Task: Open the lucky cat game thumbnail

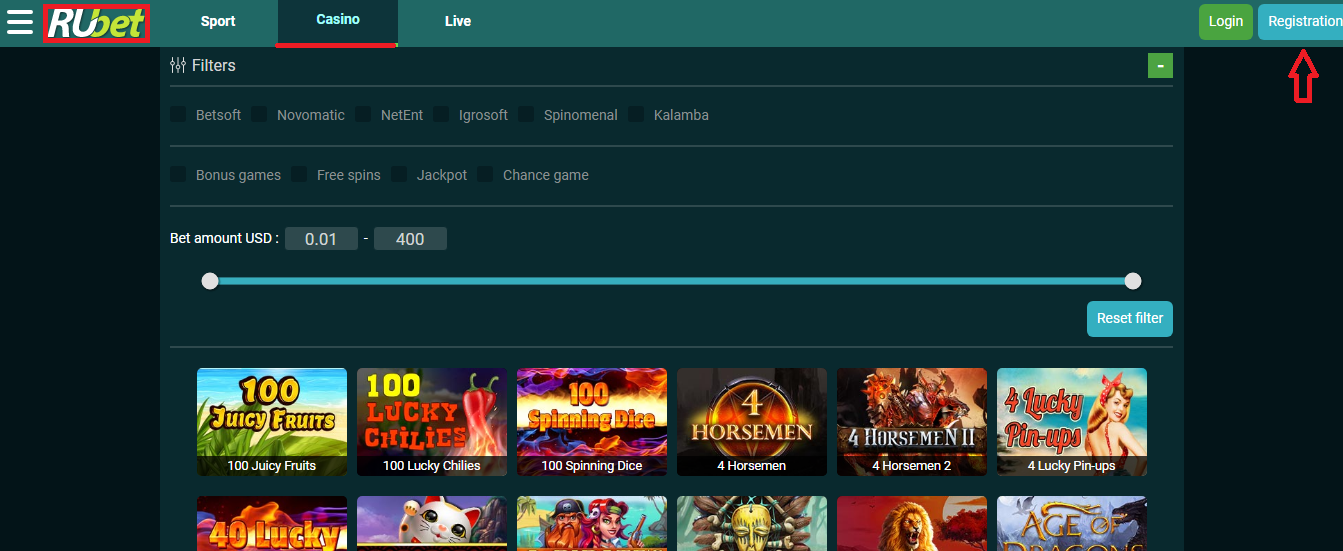Action: [432, 523]
